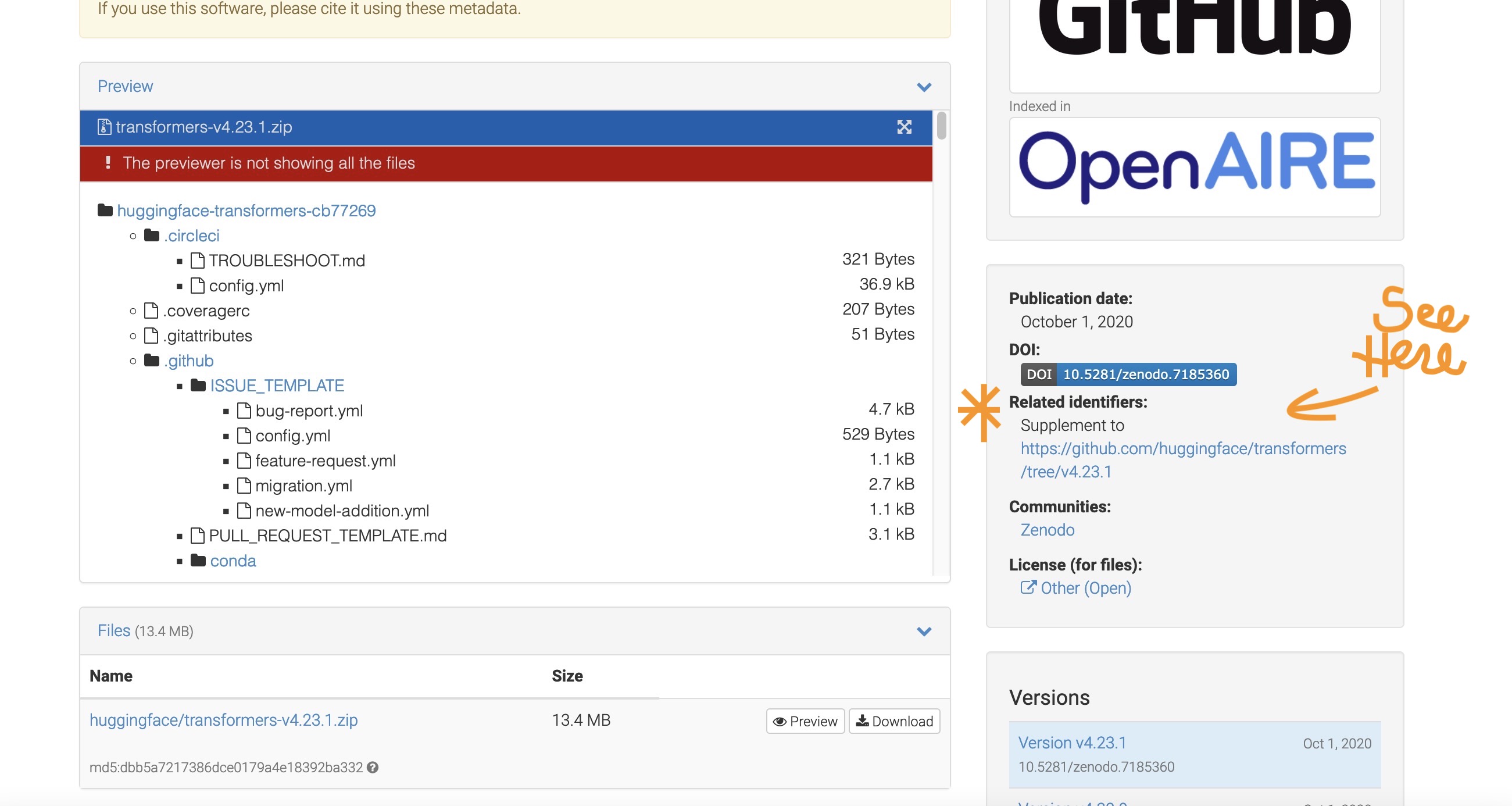Expand the conda folder in the file tree
Viewport: 1512px width, 806px height.
[x=233, y=561]
